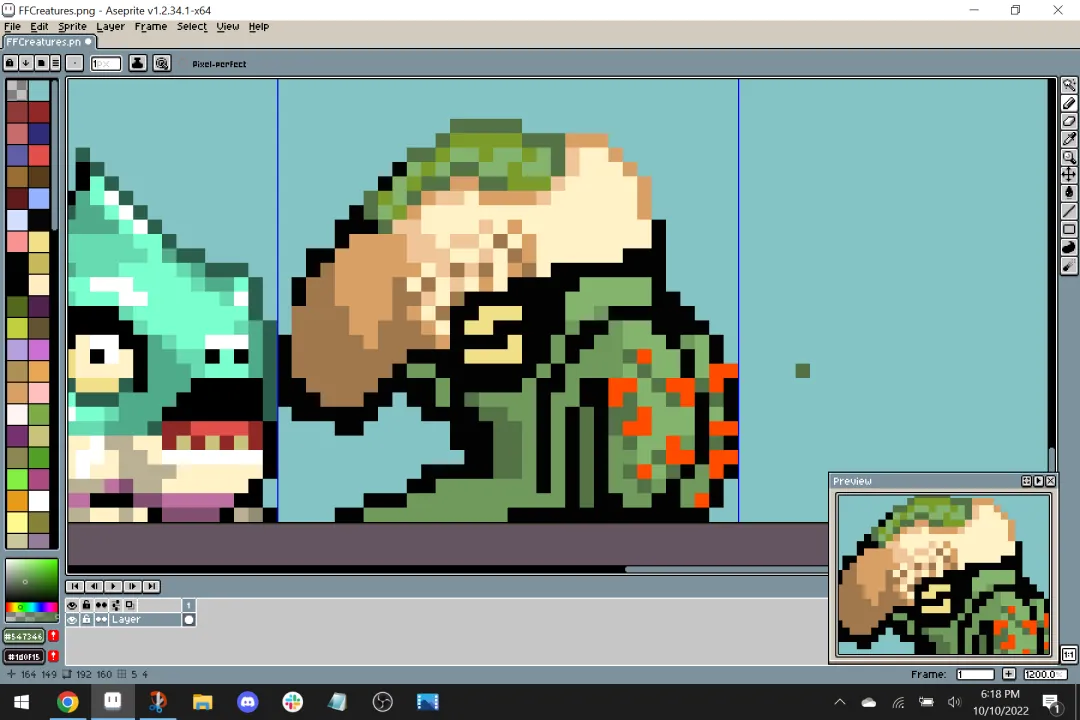Open Discord from the taskbar
This screenshot has width=1080, height=720.
(248, 702)
